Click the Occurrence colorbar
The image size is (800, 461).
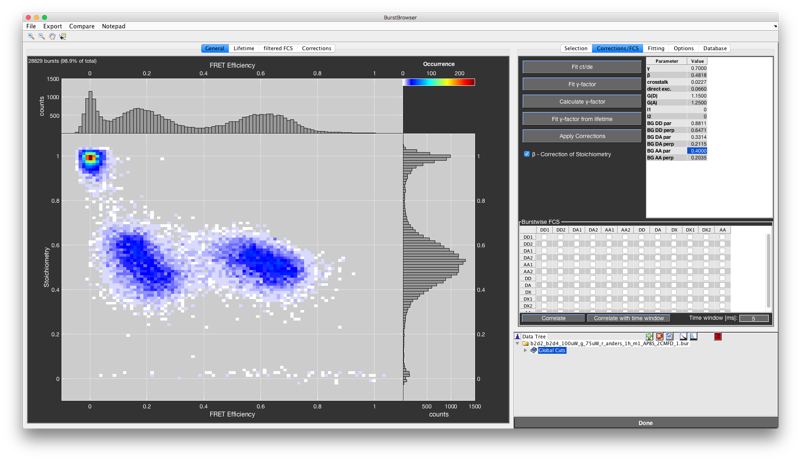coord(439,82)
